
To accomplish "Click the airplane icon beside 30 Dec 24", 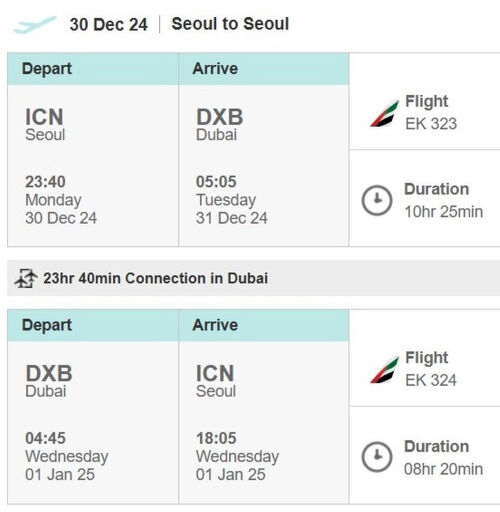I will (35, 25).
